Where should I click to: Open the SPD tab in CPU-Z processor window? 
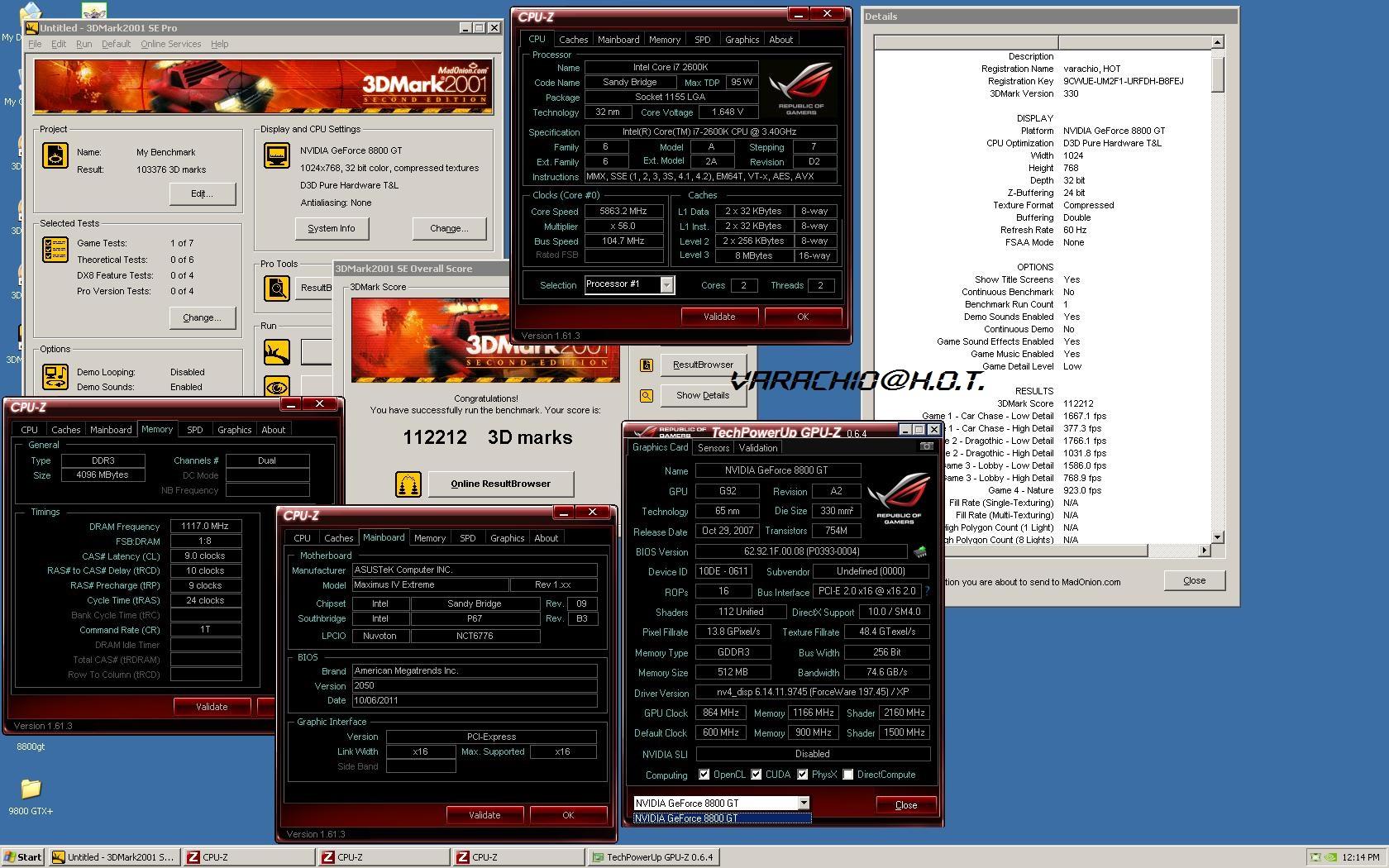click(x=702, y=40)
